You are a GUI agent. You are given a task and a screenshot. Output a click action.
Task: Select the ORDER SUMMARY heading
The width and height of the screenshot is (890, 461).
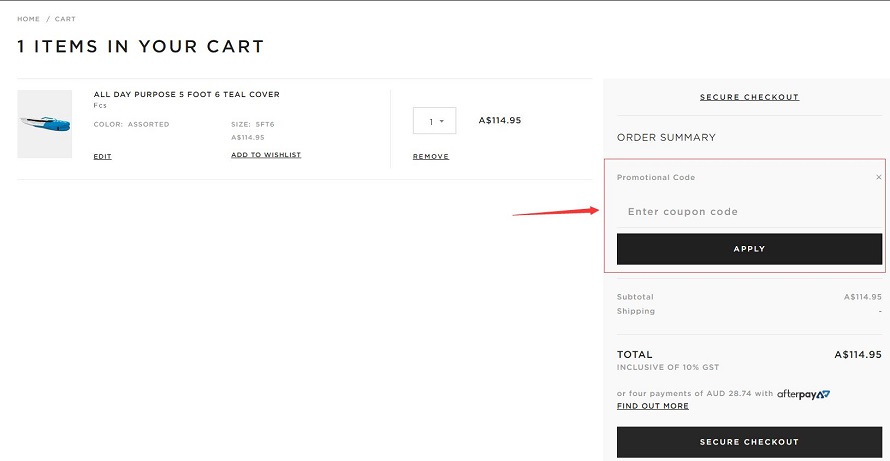point(666,137)
